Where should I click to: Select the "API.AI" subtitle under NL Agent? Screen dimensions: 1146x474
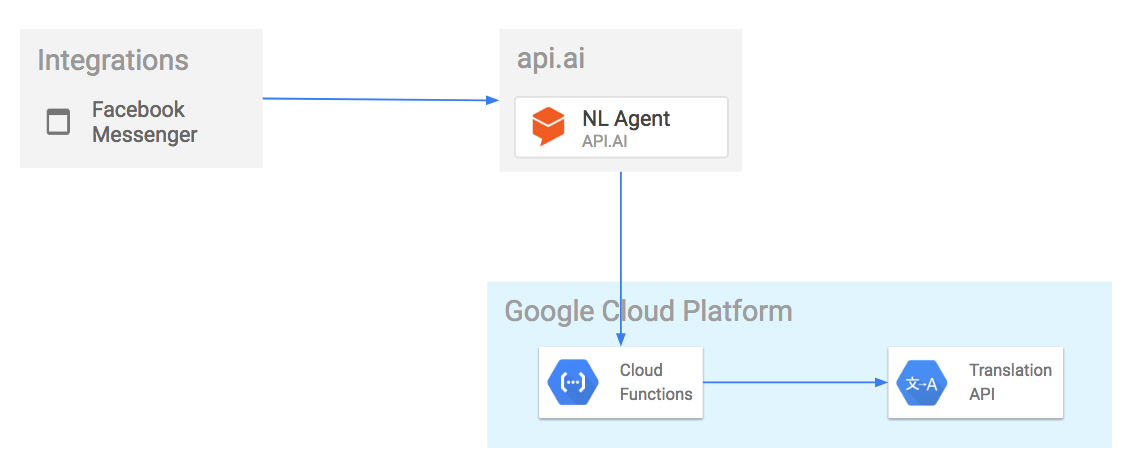click(604, 141)
